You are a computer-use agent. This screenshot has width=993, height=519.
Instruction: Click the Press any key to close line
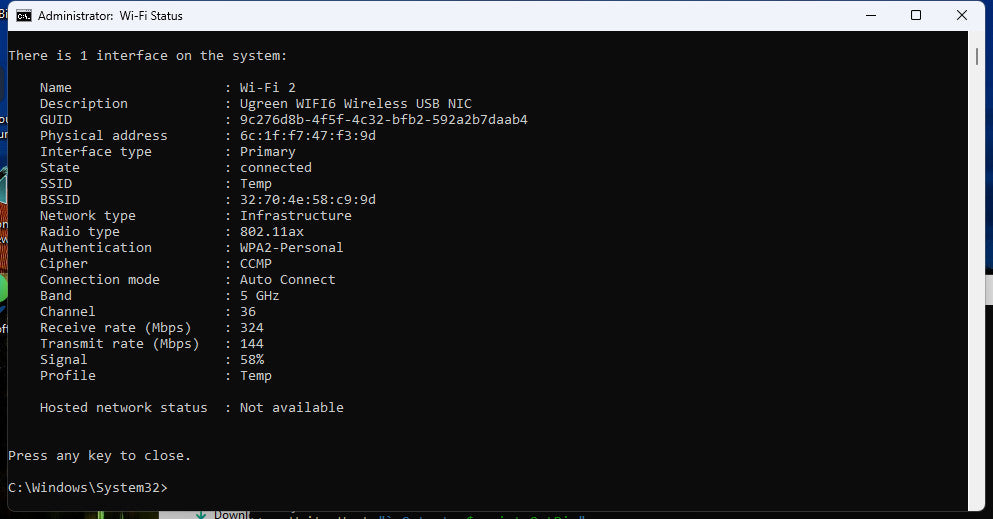(x=99, y=456)
